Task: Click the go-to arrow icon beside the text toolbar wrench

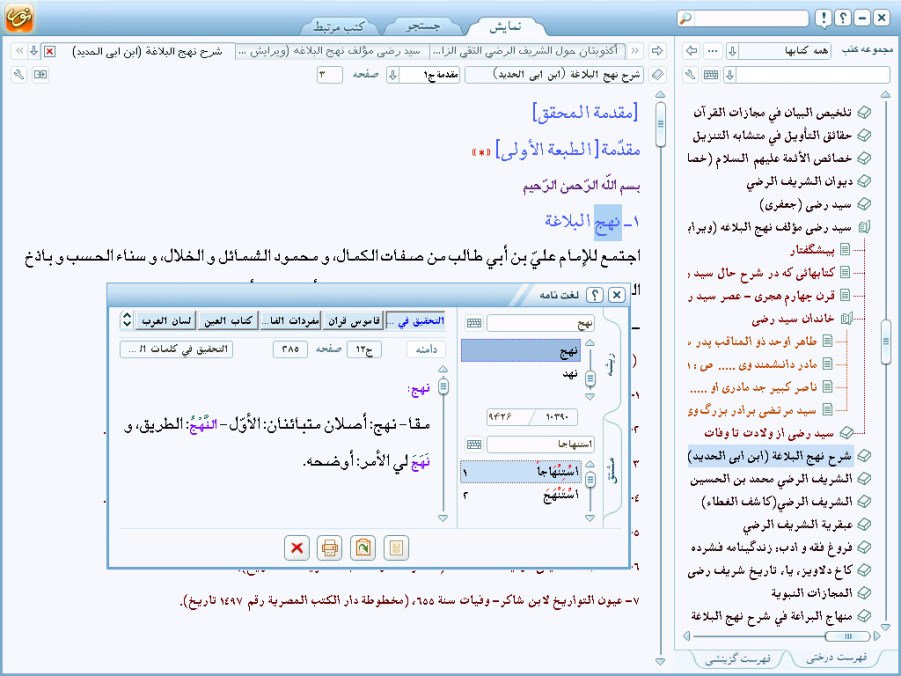Action: click(40, 75)
